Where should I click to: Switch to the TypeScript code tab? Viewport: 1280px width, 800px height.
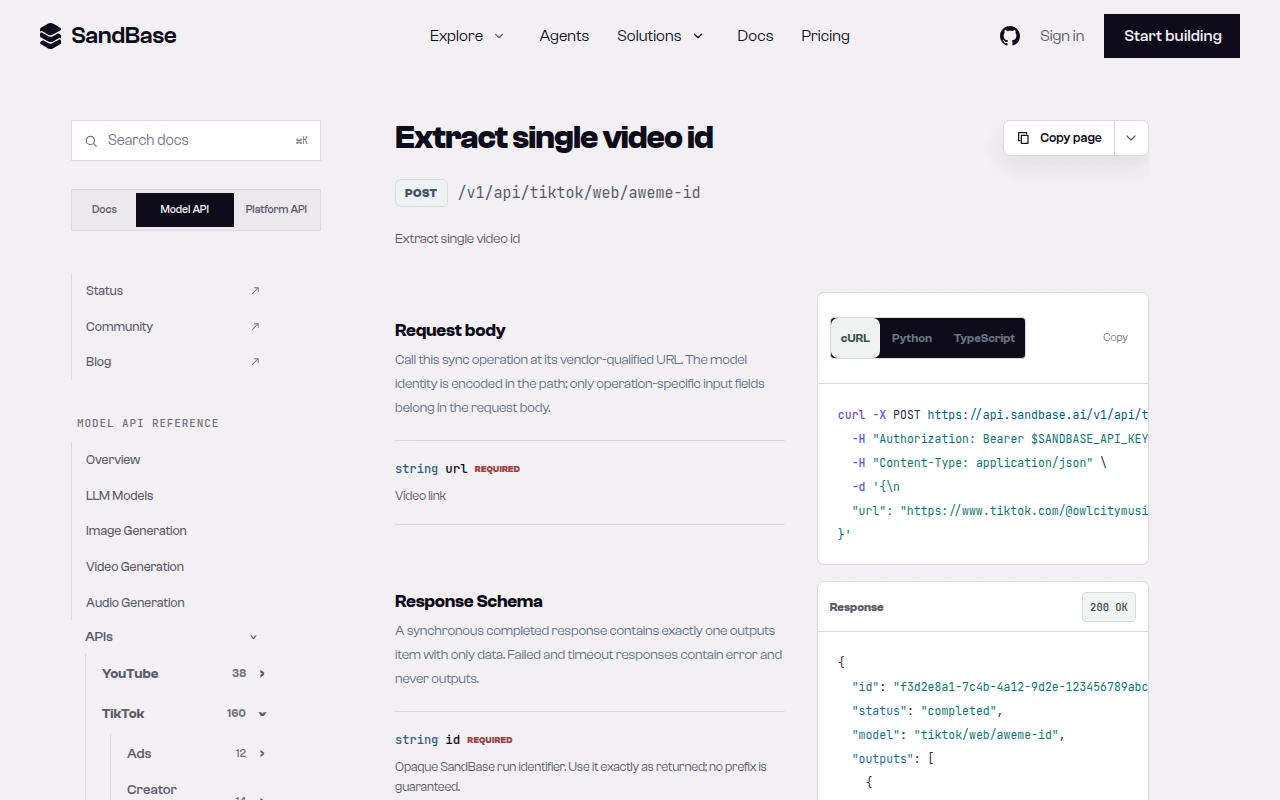pyautogui.click(x=984, y=338)
